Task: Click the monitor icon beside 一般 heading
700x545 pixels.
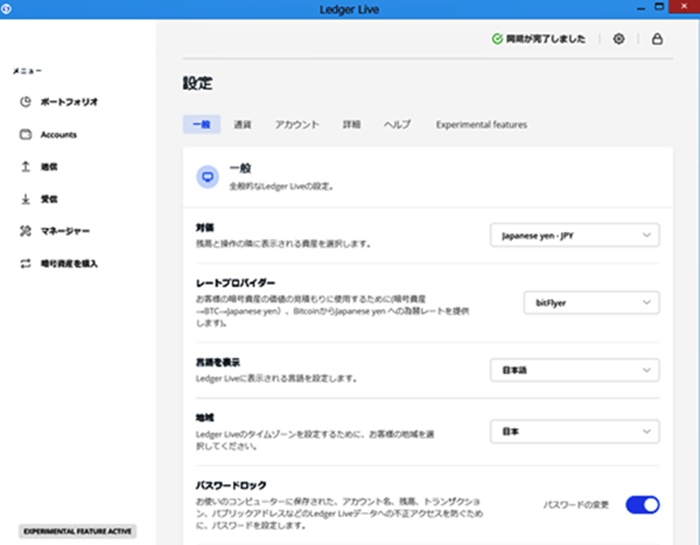Action: [x=208, y=177]
